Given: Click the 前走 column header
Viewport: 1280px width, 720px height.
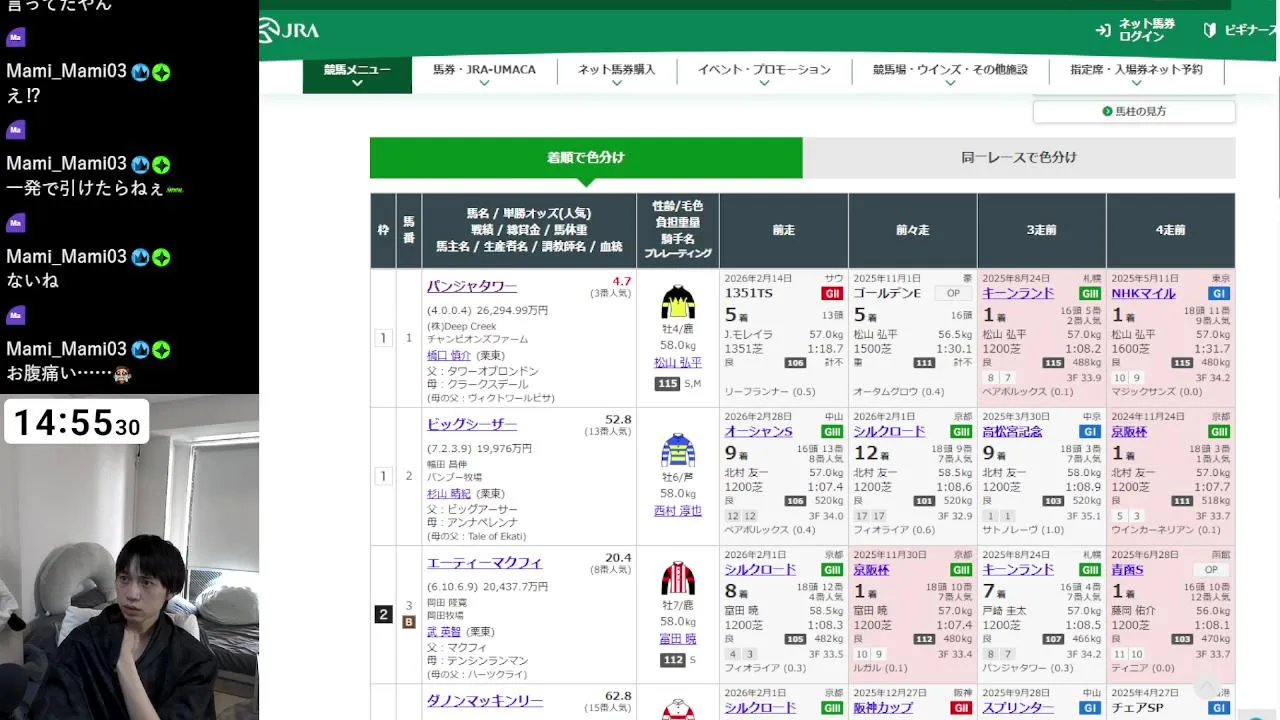Looking at the screenshot, I should 784,230.
